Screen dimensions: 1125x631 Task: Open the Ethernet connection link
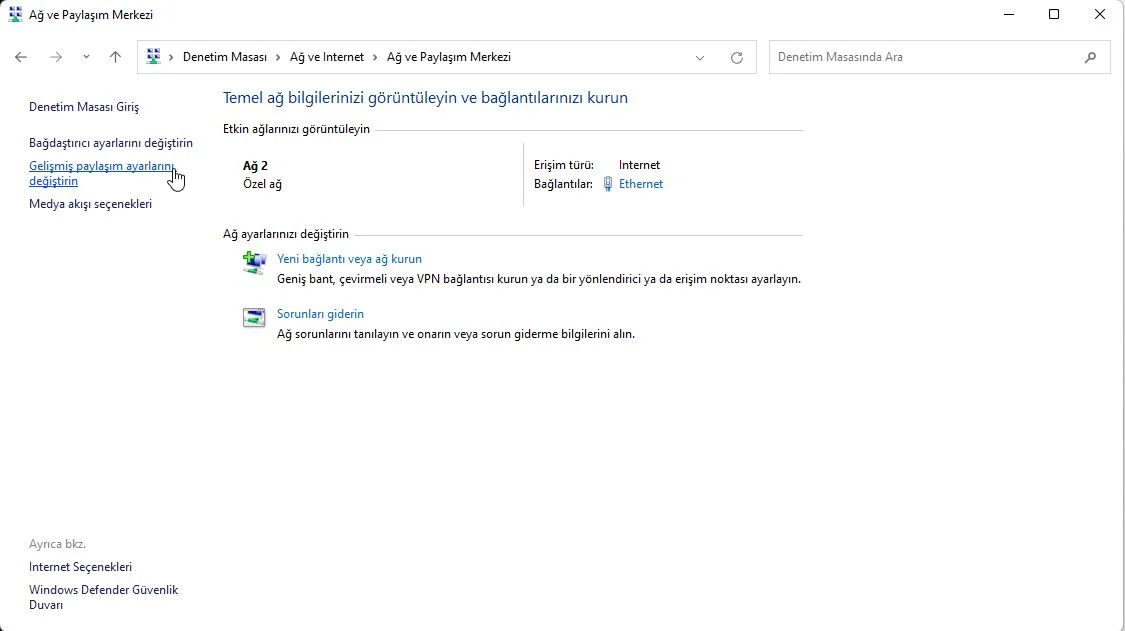640,184
